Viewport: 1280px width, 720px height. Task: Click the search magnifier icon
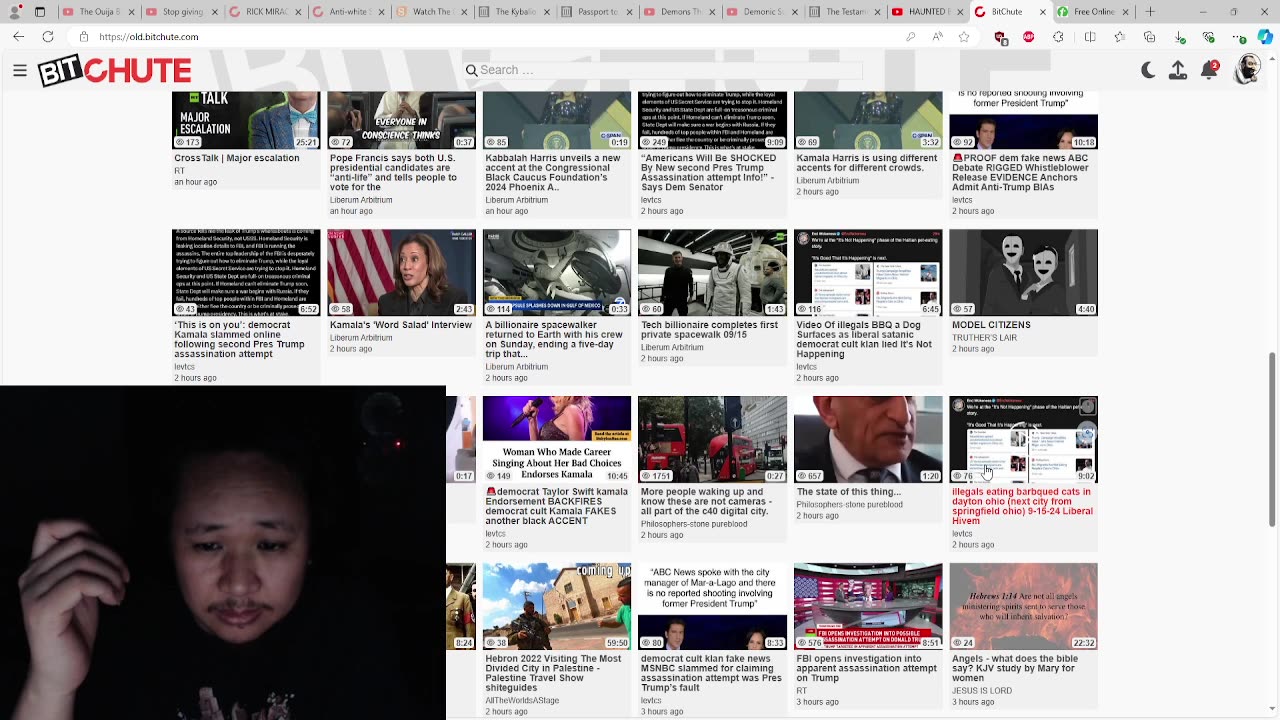pos(471,70)
